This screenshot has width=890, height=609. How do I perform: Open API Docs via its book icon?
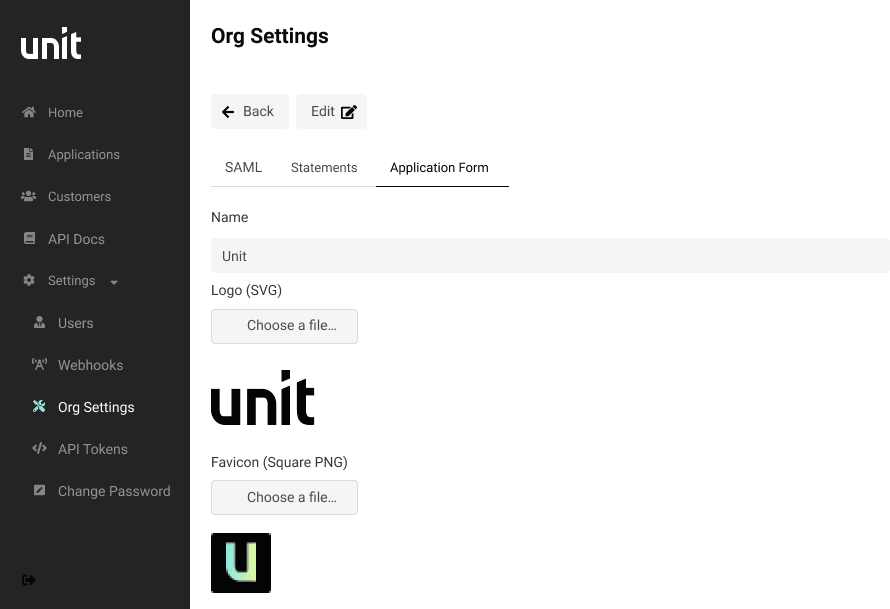29,238
